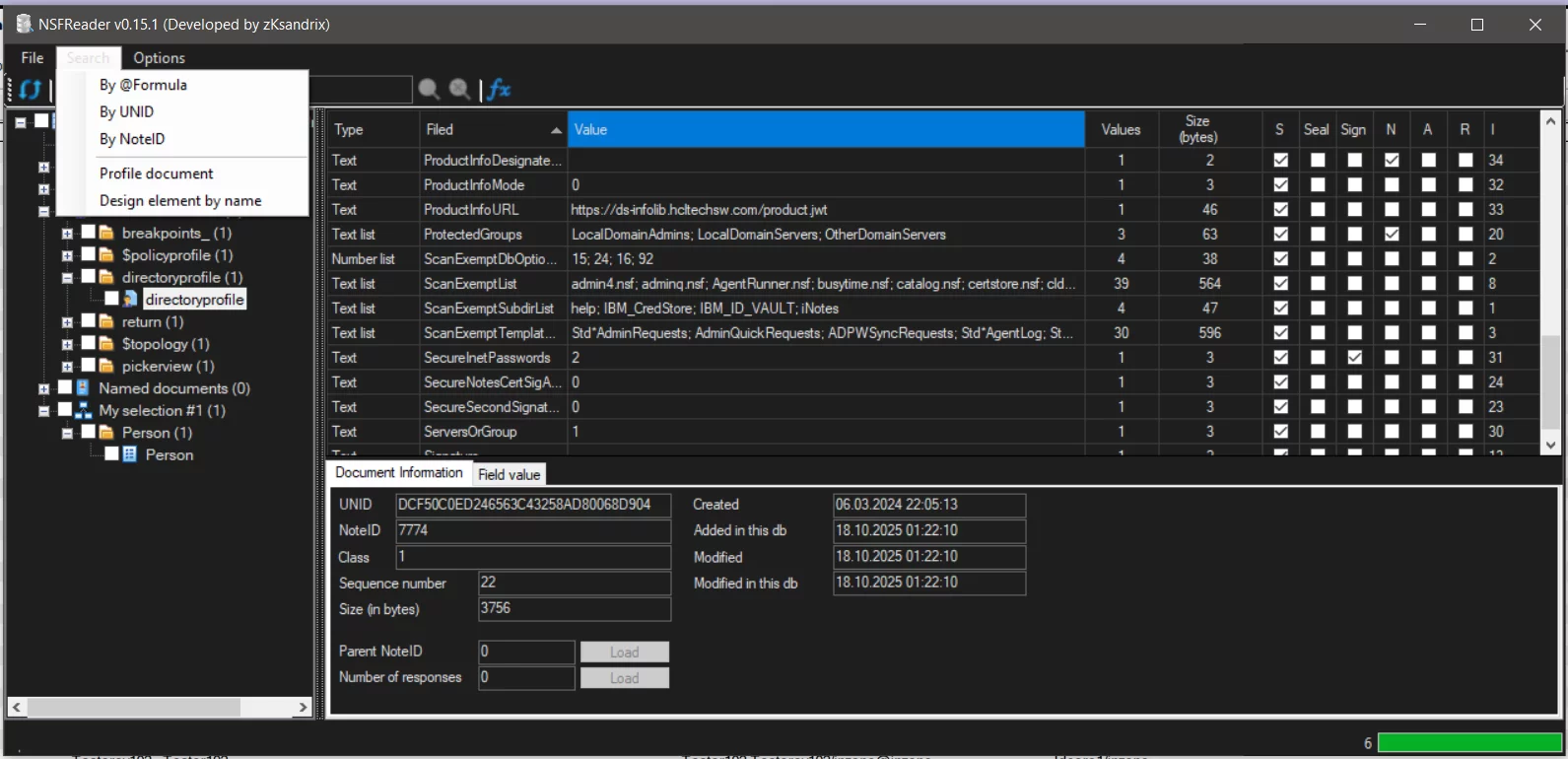This screenshot has height=759, width=1568.
Task: Toggle the S checkbox for ProductInfoURL row
Action: (x=1280, y=210)
